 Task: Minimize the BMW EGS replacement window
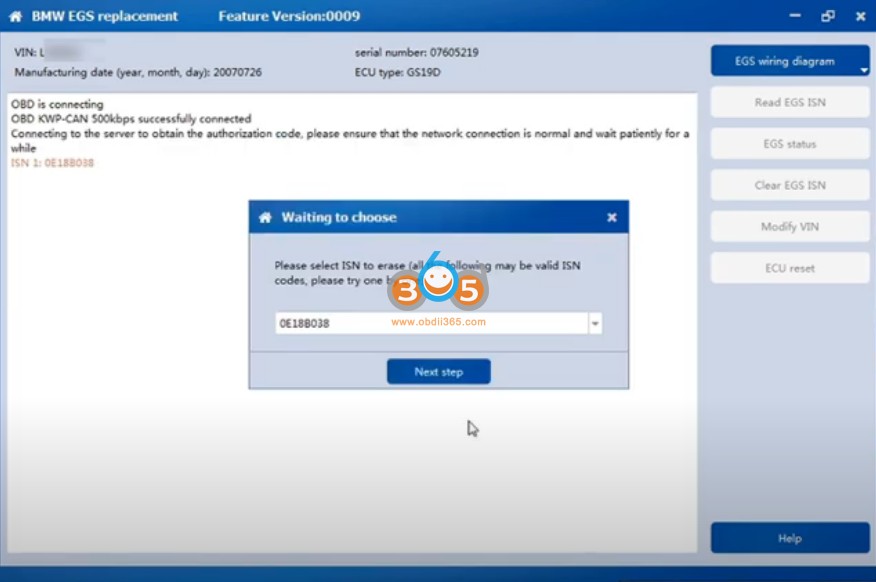tap(795, 16)
